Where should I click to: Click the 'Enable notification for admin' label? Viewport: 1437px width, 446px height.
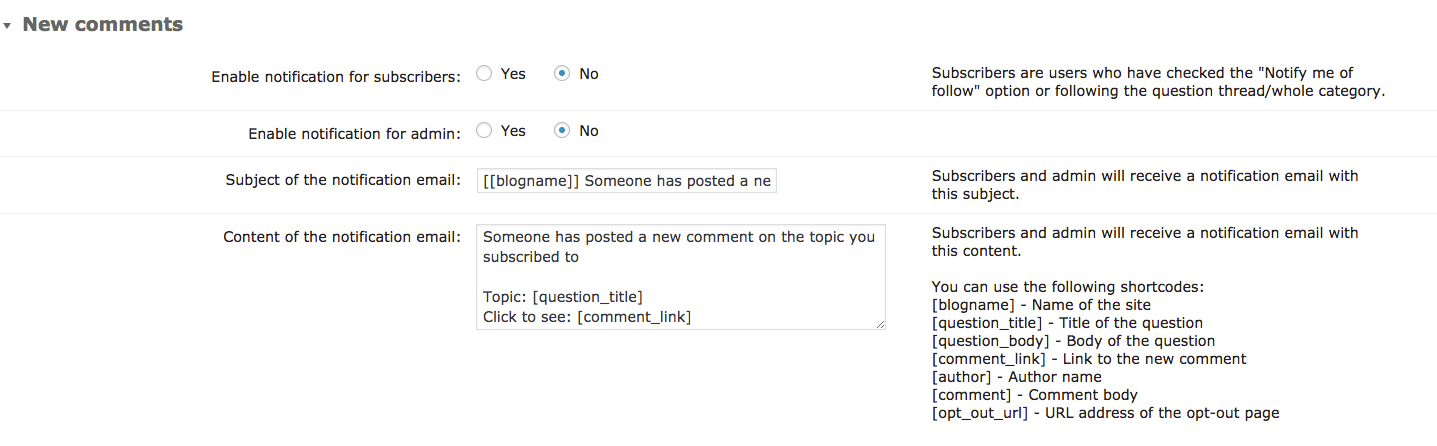coord(354,133)
